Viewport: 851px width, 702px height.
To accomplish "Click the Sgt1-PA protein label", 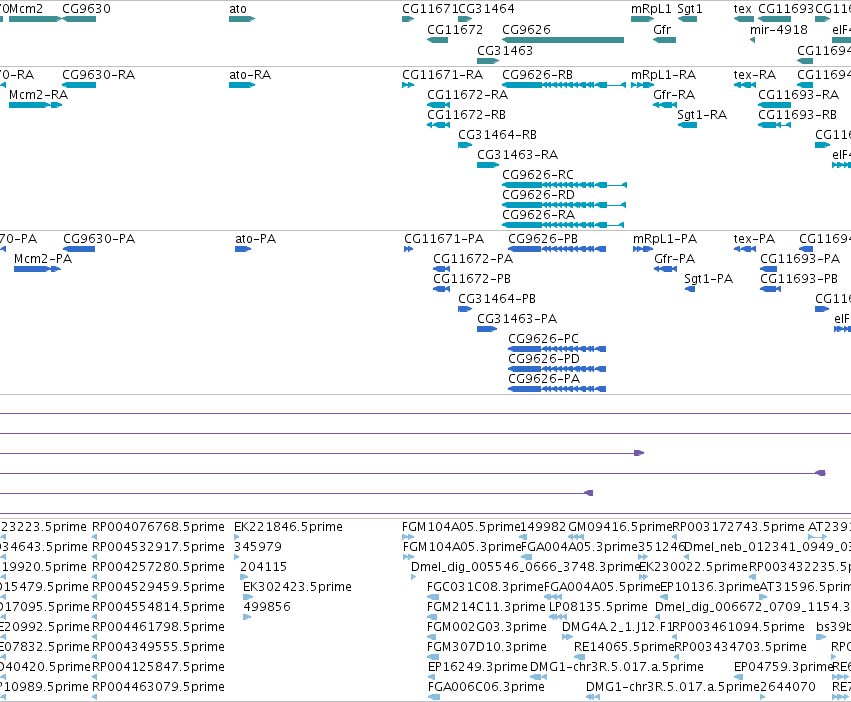I will tap(708, 279).
